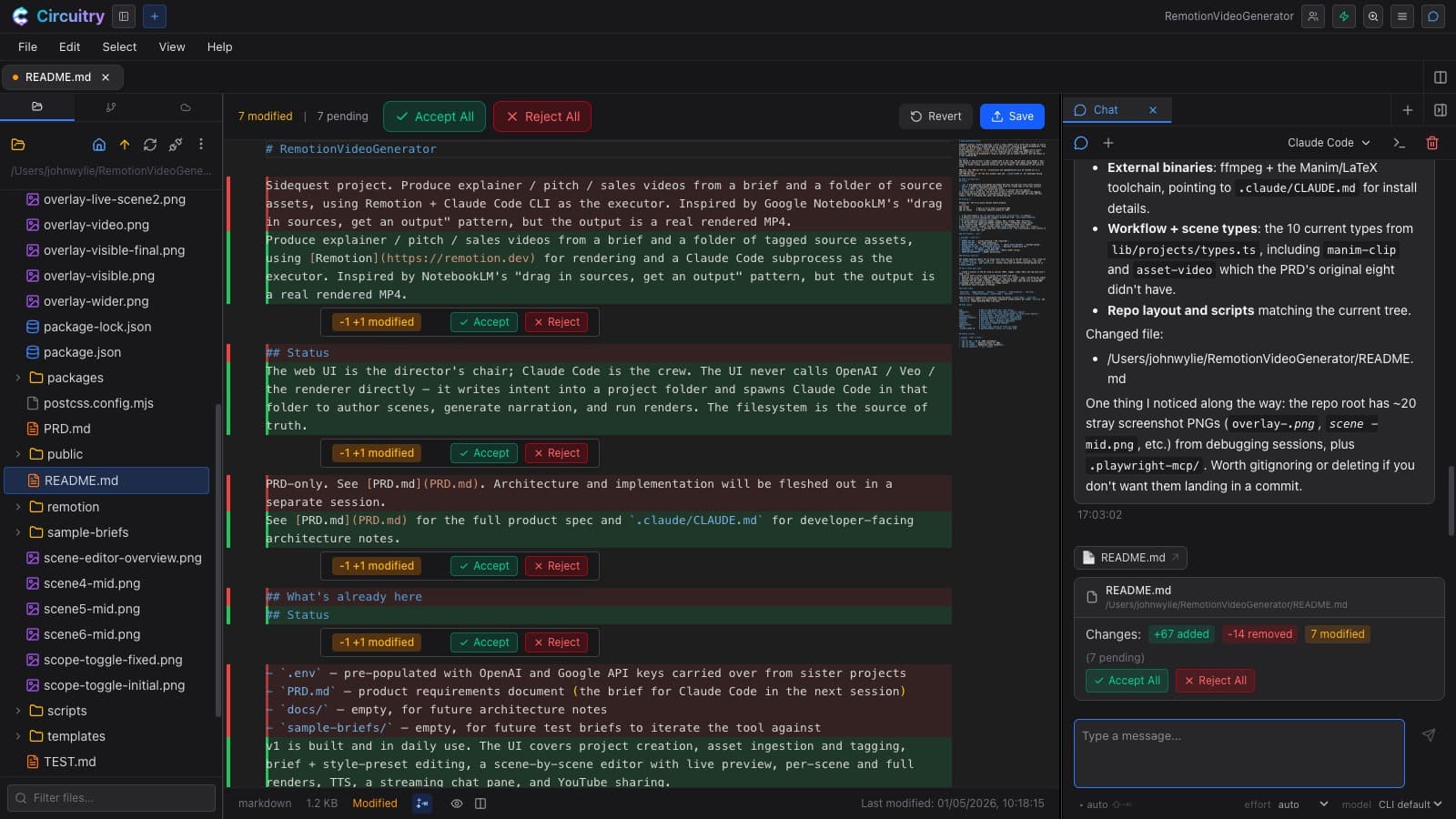Toggle the eye preview icon in status bar
This screenshot has height=819, width=1456.
(x=457, y=804)
